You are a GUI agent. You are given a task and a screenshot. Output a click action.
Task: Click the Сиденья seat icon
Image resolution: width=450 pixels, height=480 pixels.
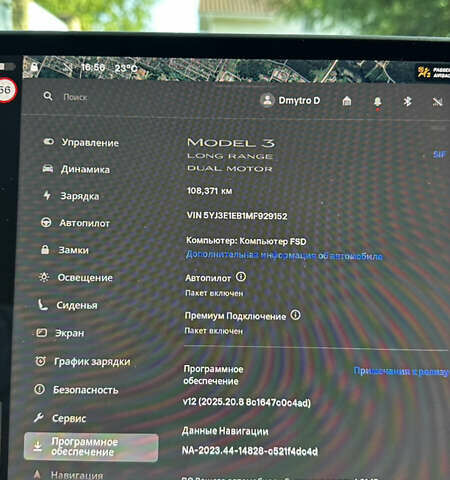43,305
